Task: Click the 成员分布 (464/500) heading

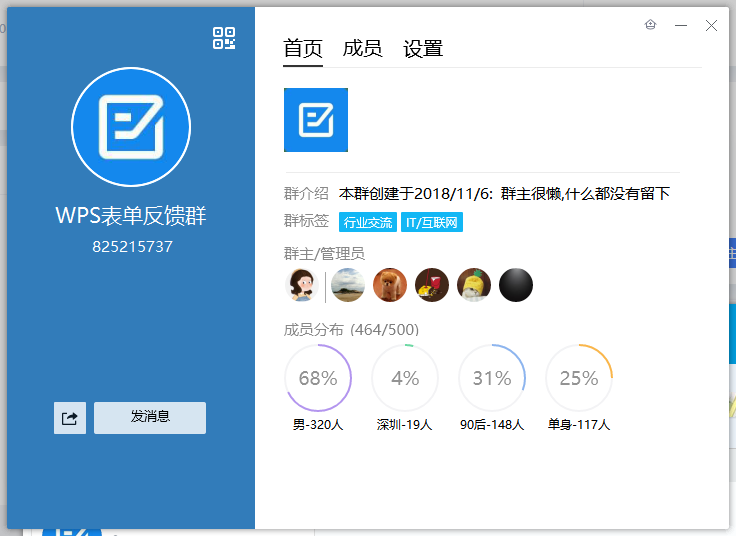Action: pos(351,330)
